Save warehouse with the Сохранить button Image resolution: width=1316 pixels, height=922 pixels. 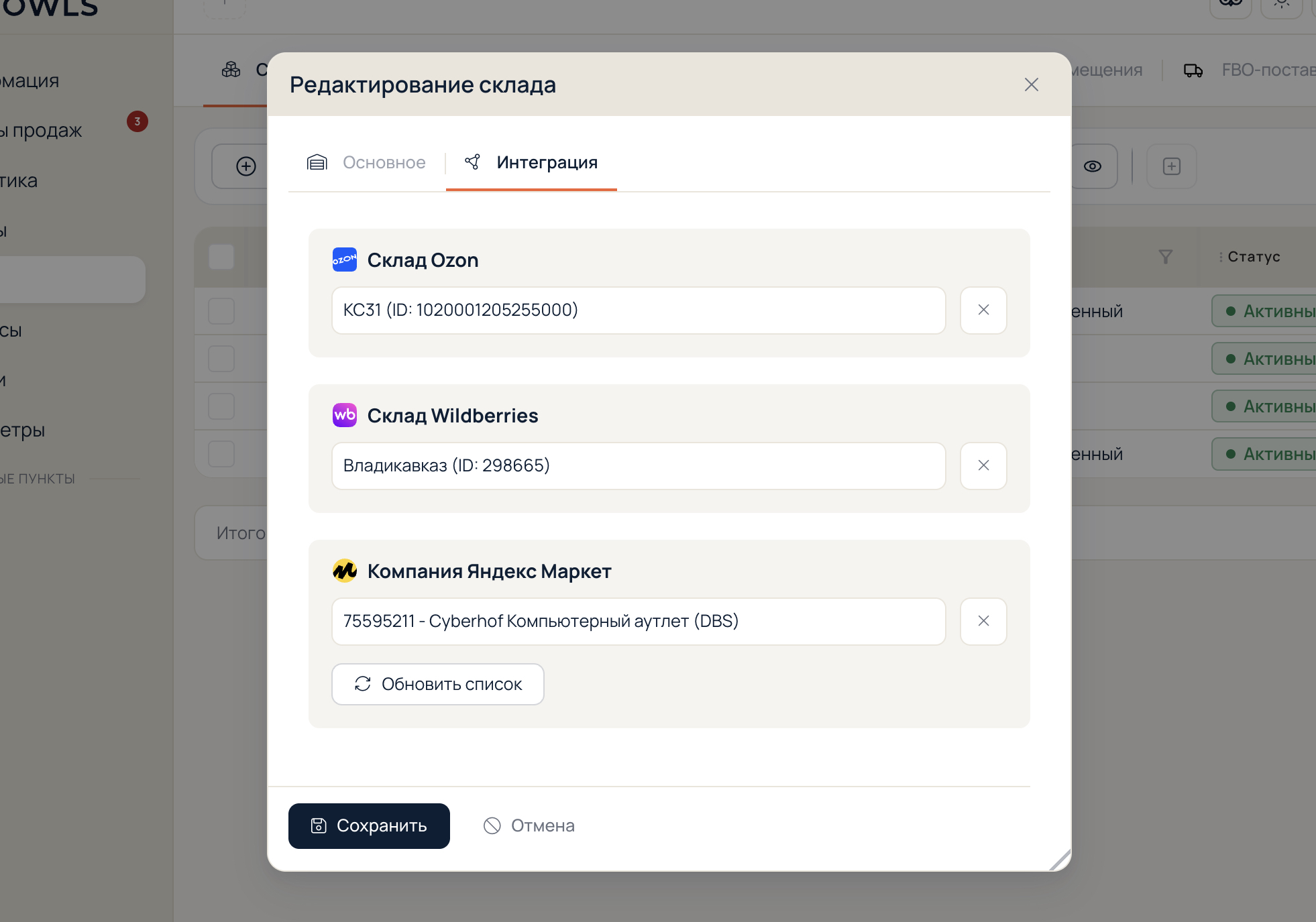click(369, 826)
